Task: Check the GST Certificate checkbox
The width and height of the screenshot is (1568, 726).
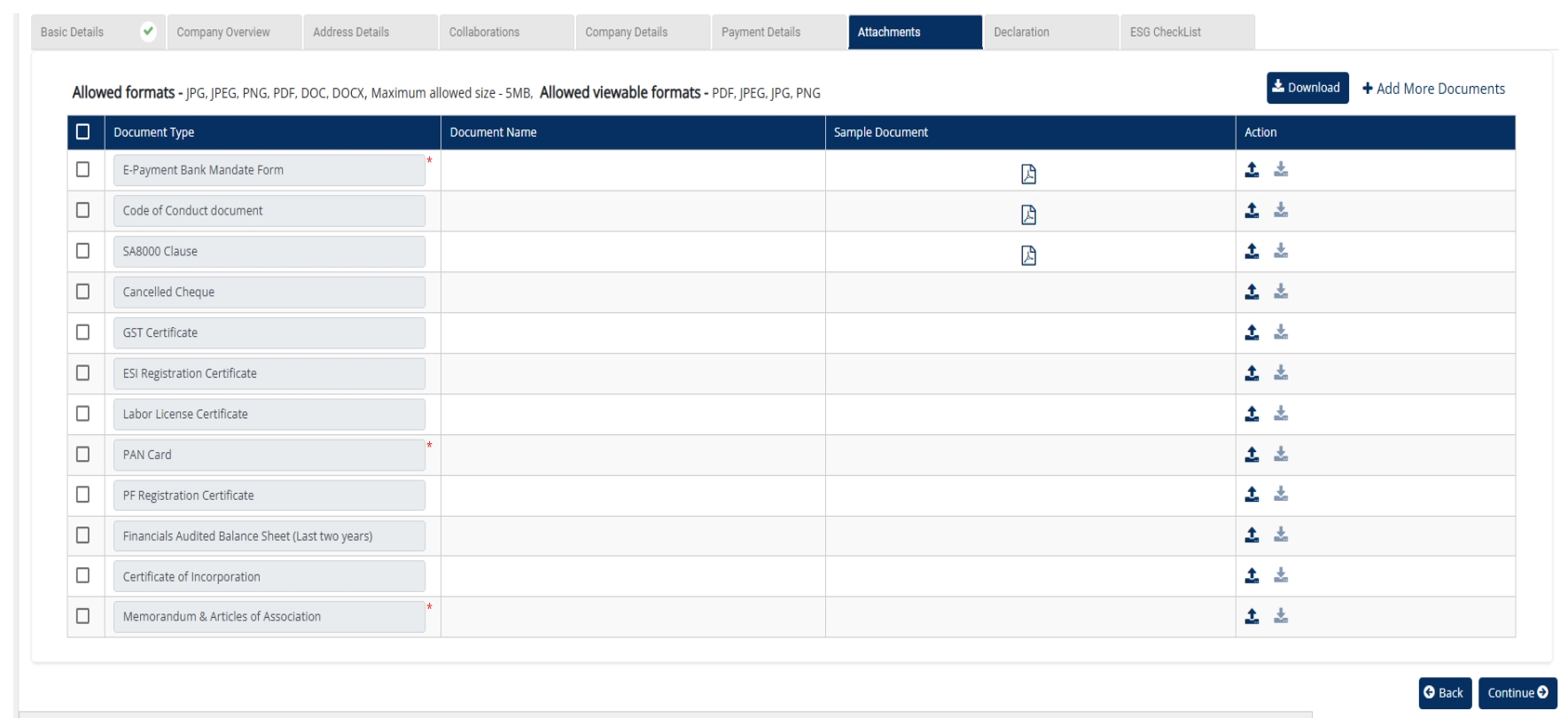Action: pos(83,332)
